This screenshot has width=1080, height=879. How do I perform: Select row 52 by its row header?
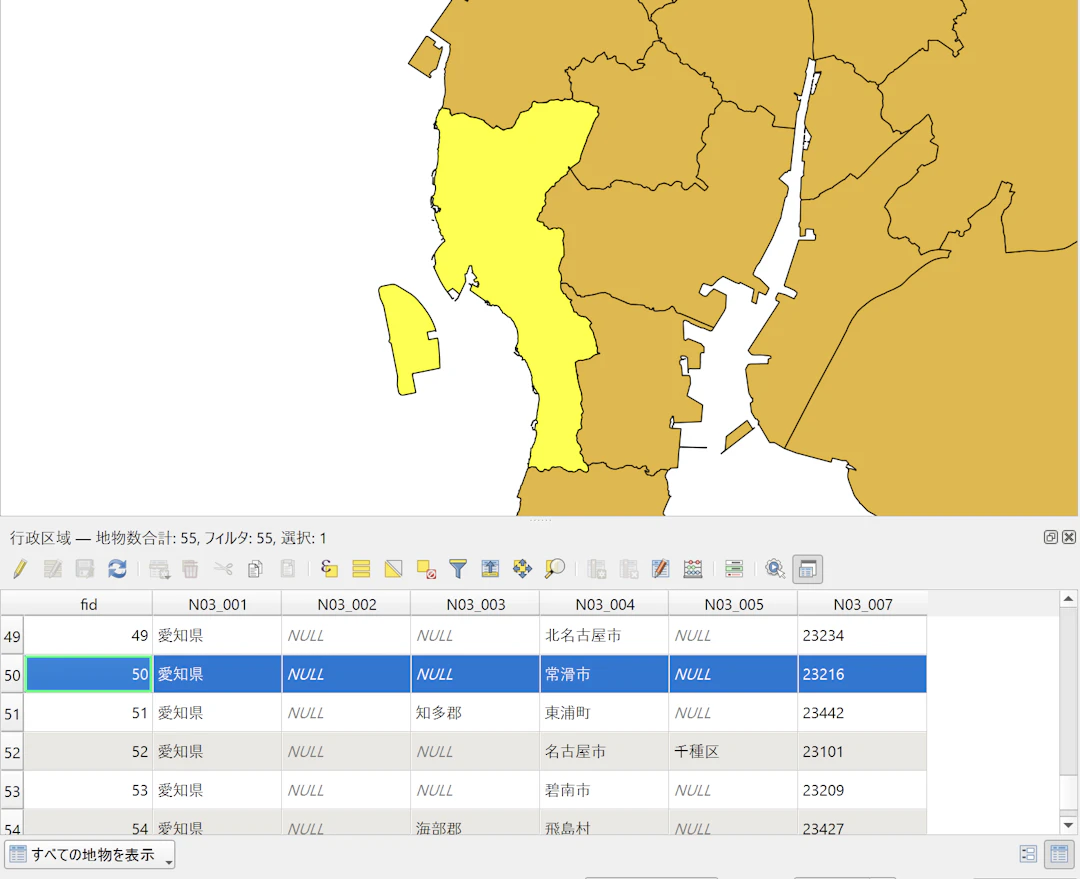click(x=12, y=752)
